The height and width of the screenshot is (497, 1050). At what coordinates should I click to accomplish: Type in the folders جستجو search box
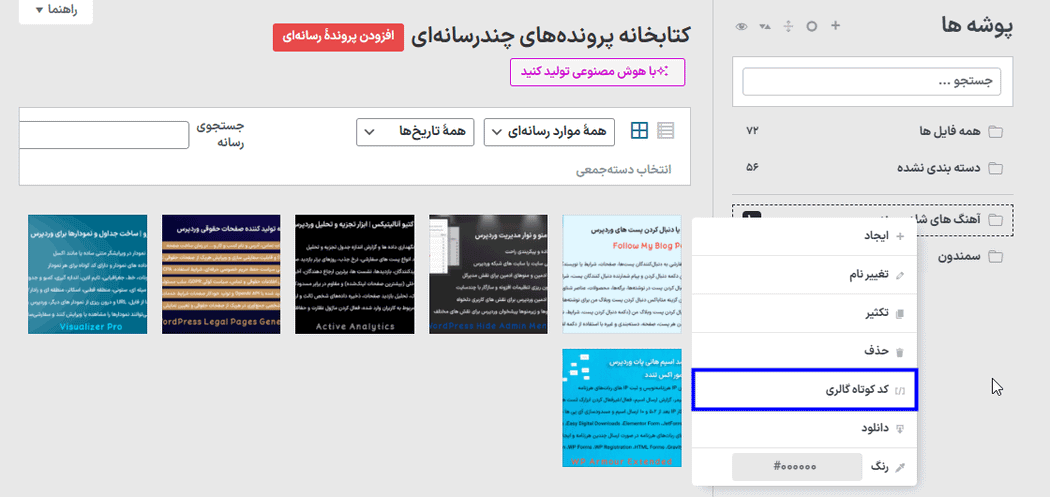(x=871, y=82)
